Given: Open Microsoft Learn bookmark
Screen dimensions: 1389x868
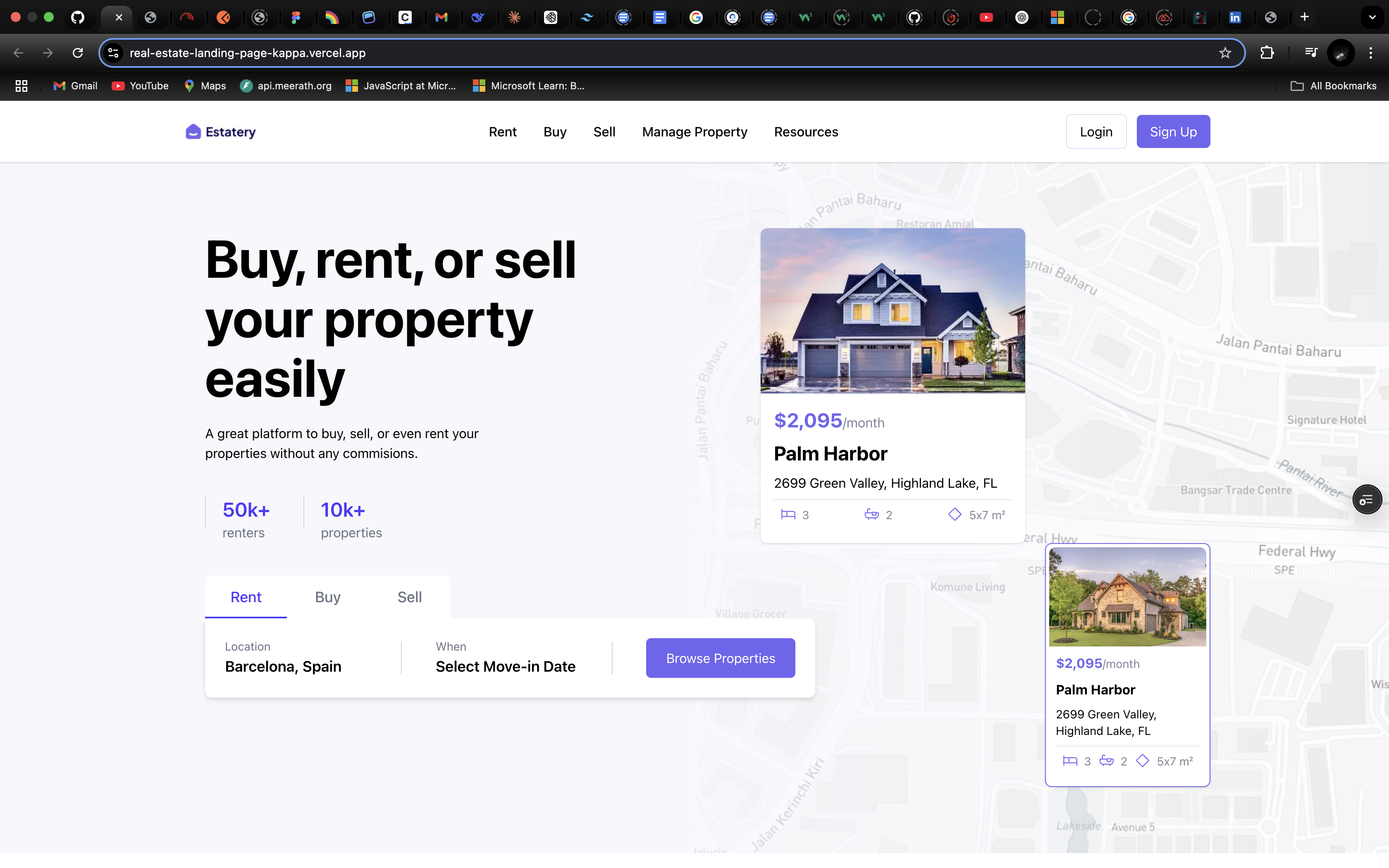Looking at the screenshot, I should [529, 86].
